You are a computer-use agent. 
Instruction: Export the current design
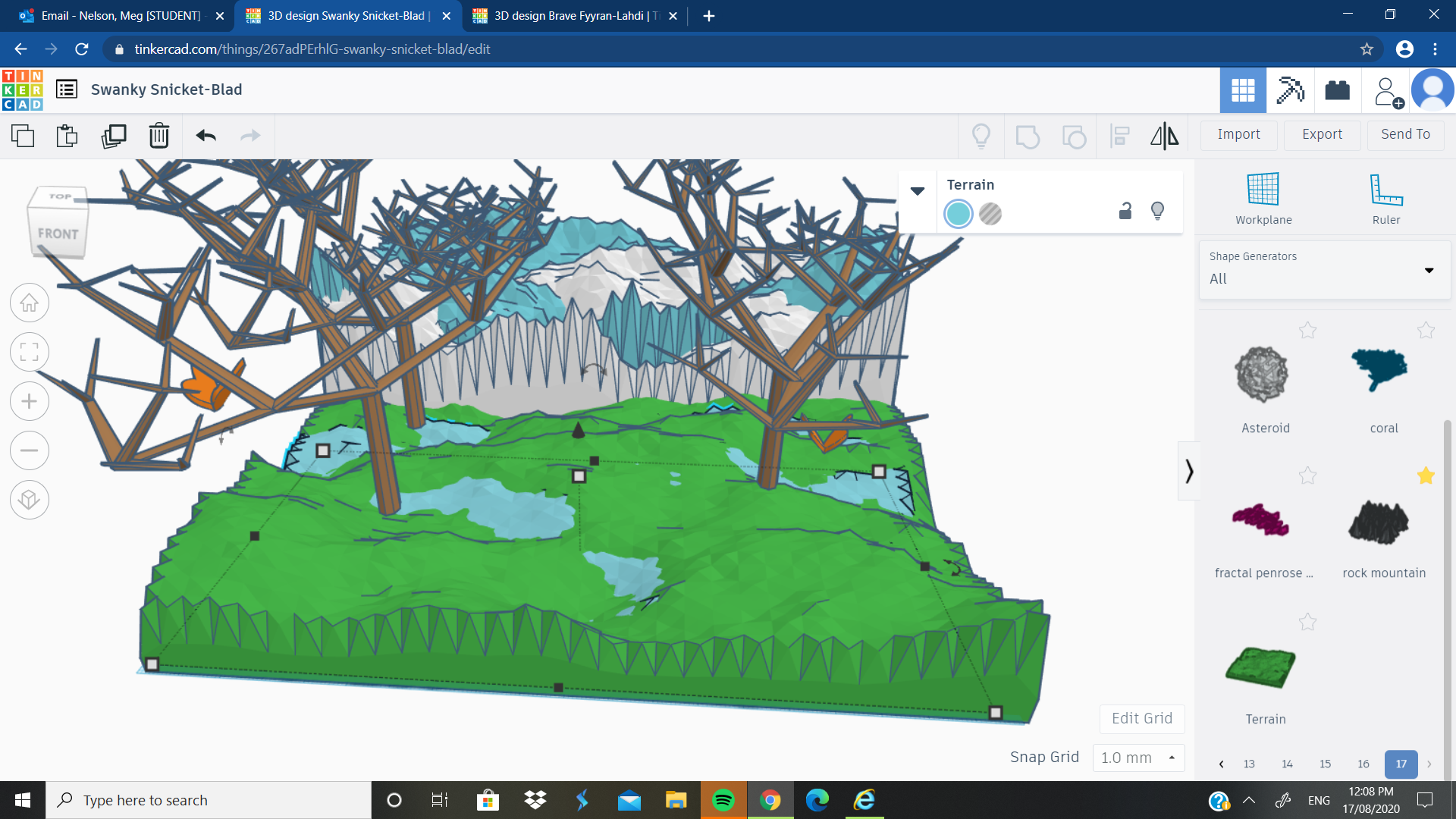click(x=1321, y=134)
